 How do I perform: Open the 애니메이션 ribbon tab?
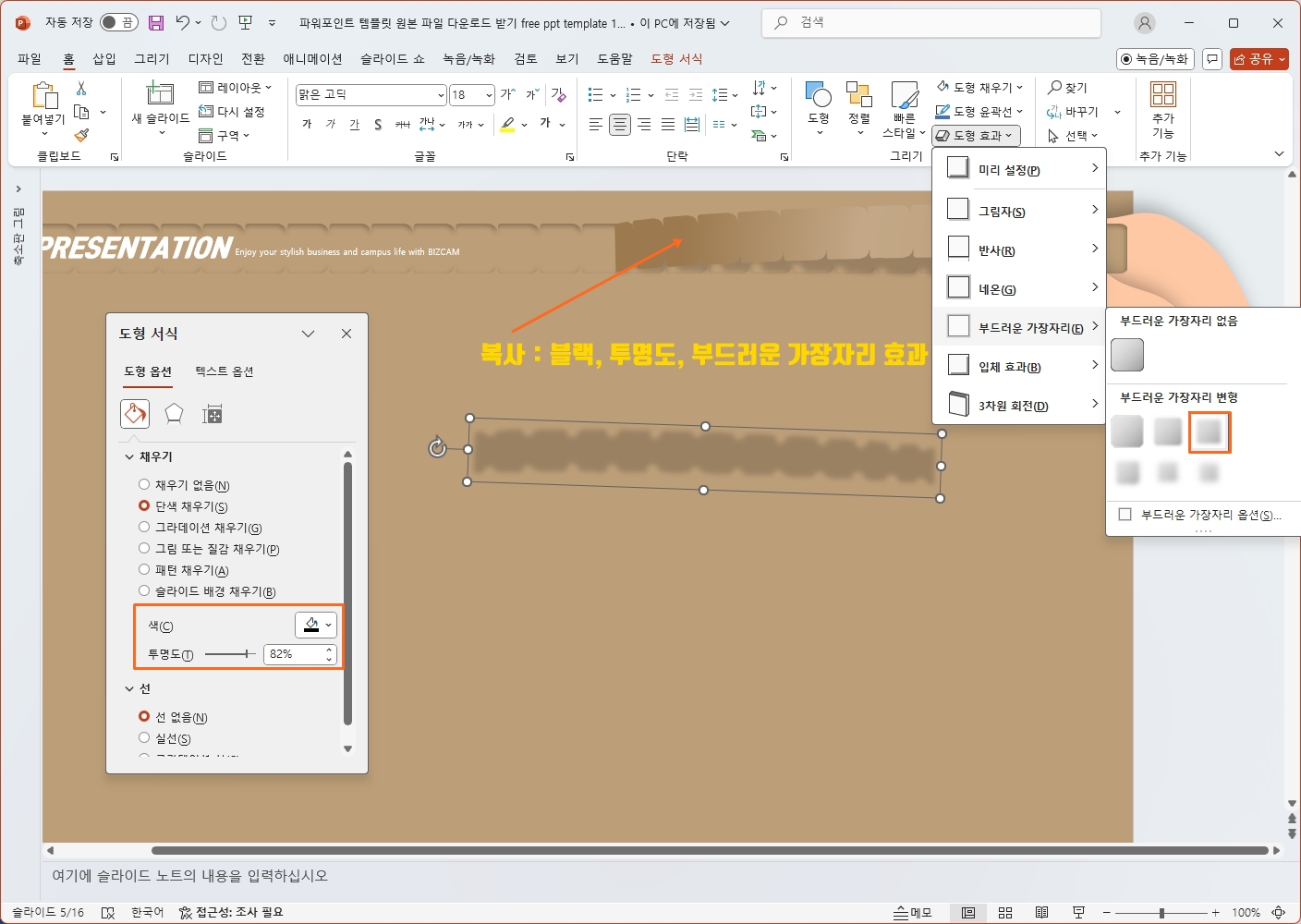[312, 58]
